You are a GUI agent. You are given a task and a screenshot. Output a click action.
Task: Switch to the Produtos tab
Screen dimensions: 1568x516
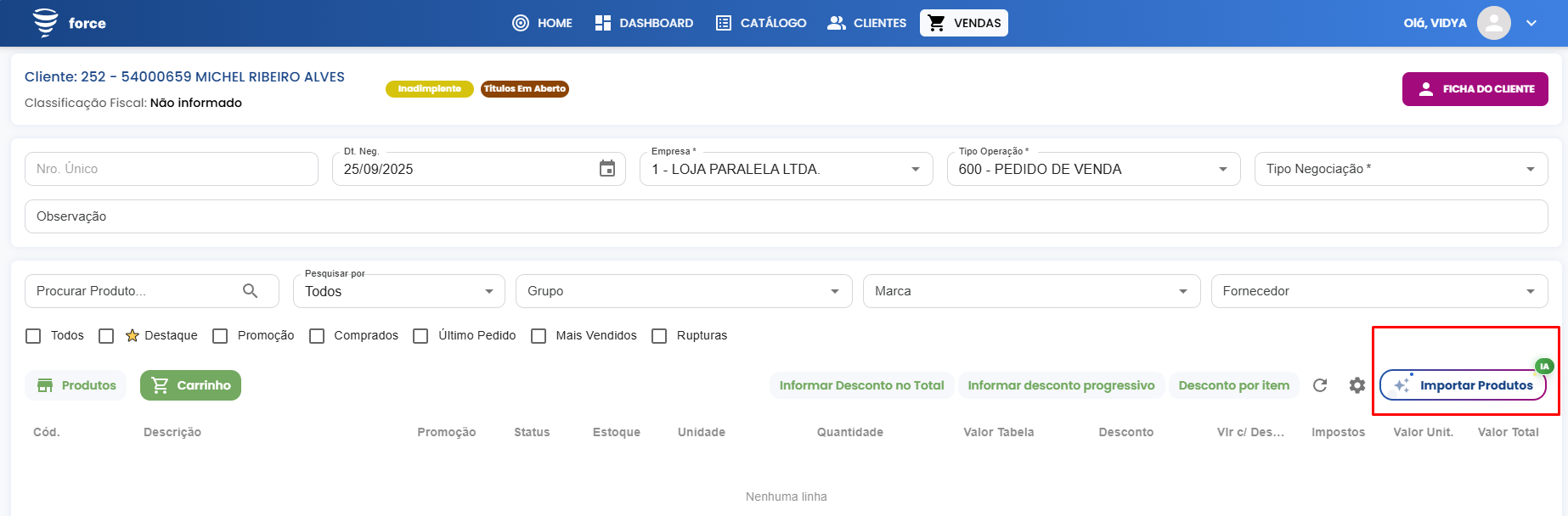pyautogui.click(x=76, y=385)
